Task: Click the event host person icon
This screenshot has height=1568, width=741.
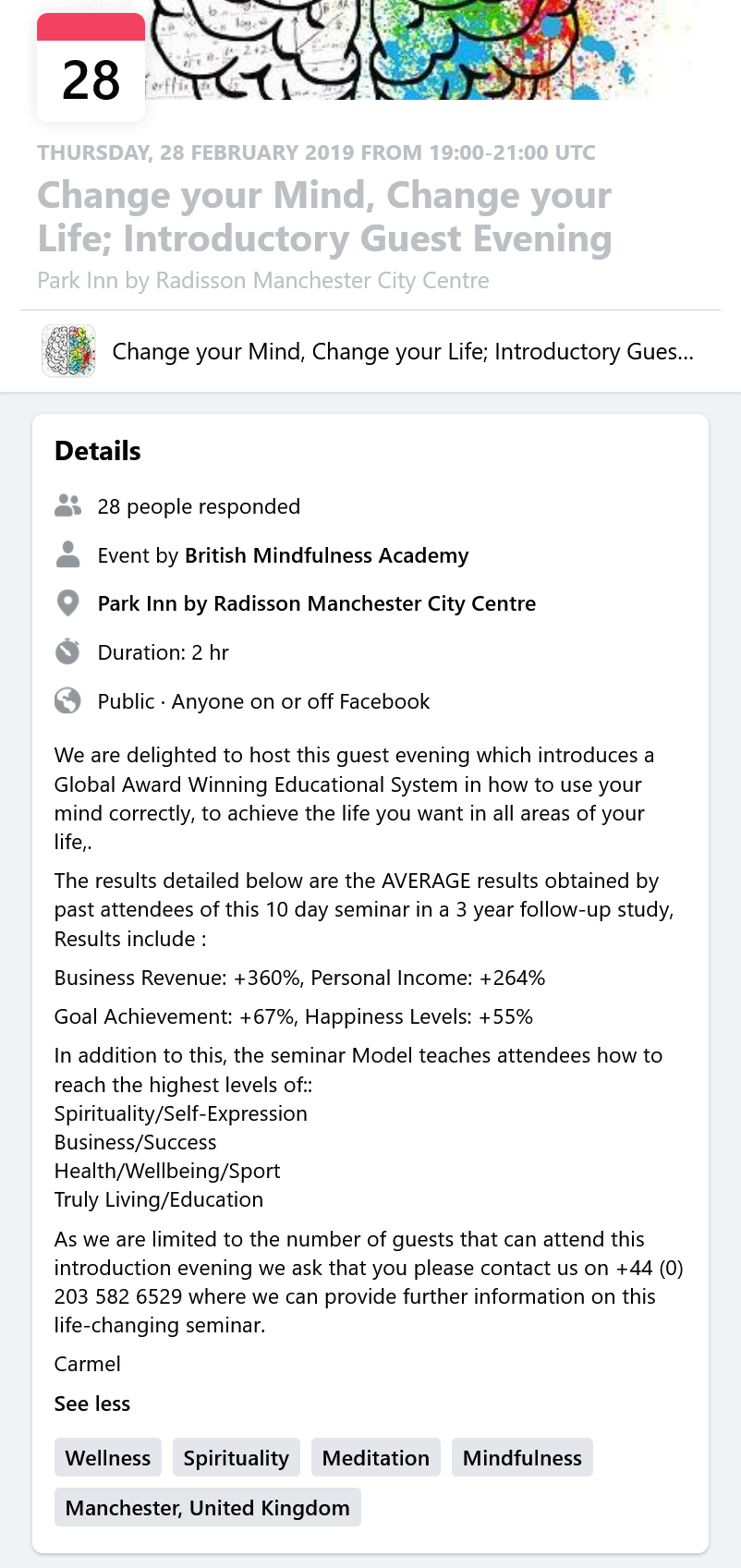Action: click(67, 555)
